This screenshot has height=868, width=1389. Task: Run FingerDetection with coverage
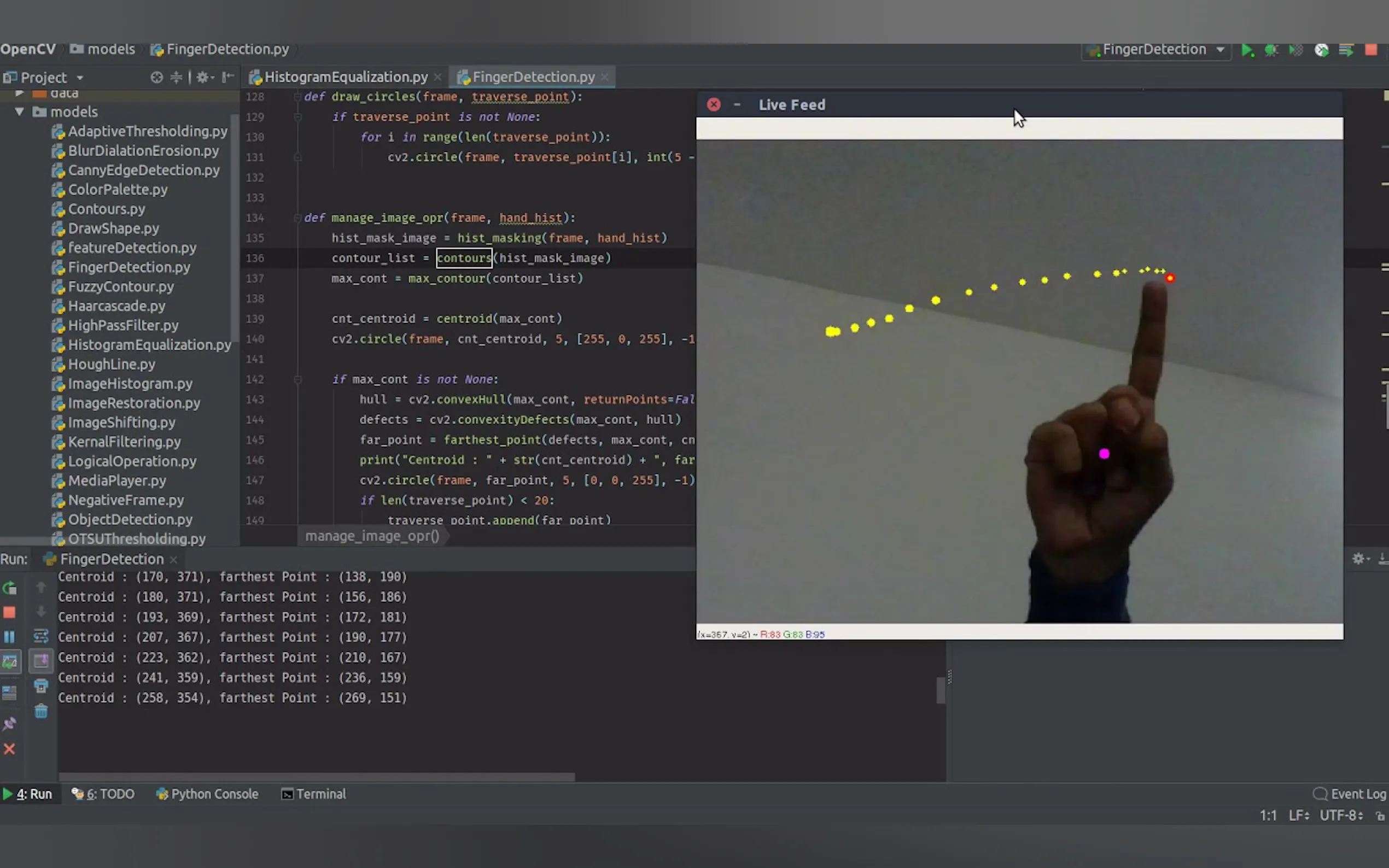[x=1297, y=50]
